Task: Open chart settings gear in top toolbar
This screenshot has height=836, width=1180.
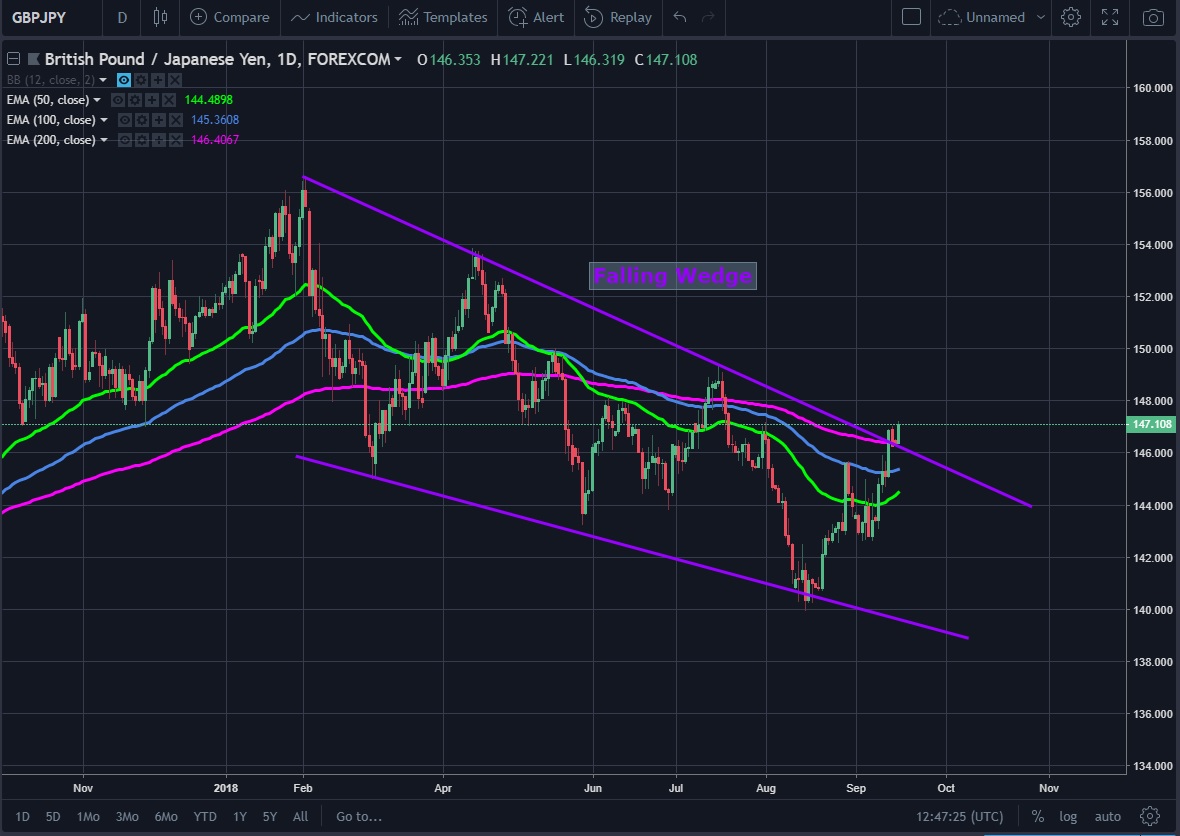Action: pyautogui.click(x=1071, y=17)
